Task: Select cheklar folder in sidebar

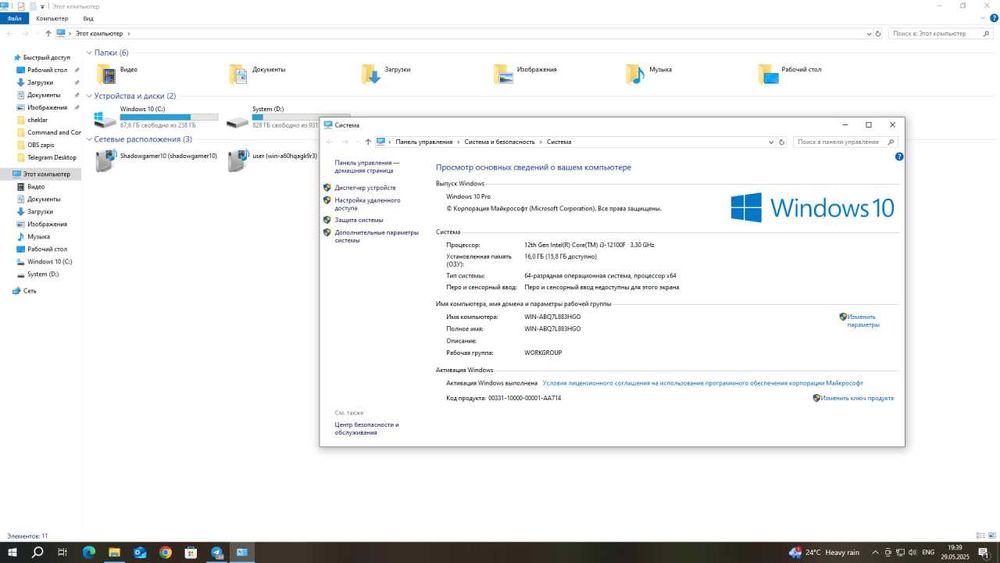Action: click(37, 120)
